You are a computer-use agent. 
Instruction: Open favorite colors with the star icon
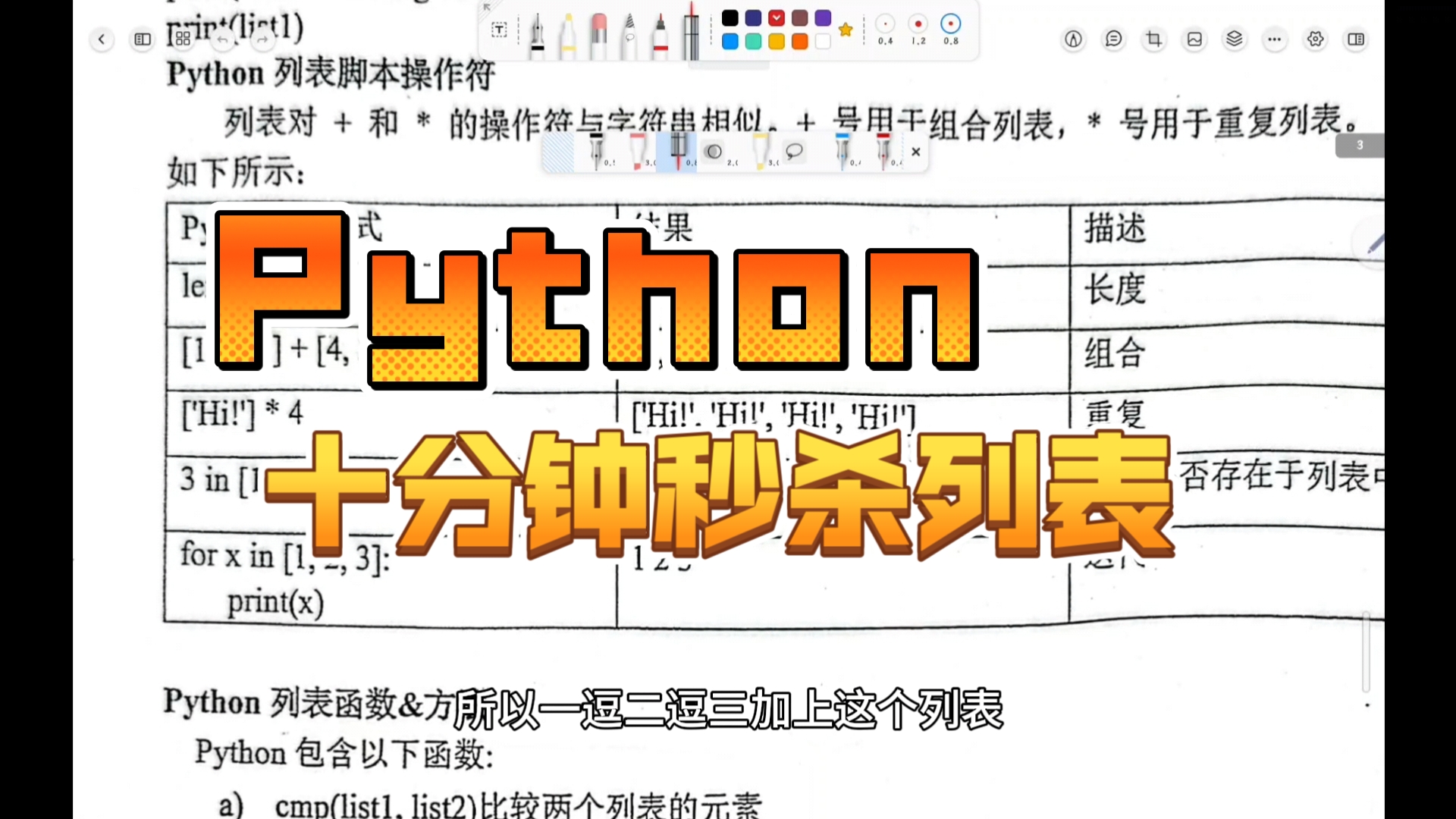point(846,30)
